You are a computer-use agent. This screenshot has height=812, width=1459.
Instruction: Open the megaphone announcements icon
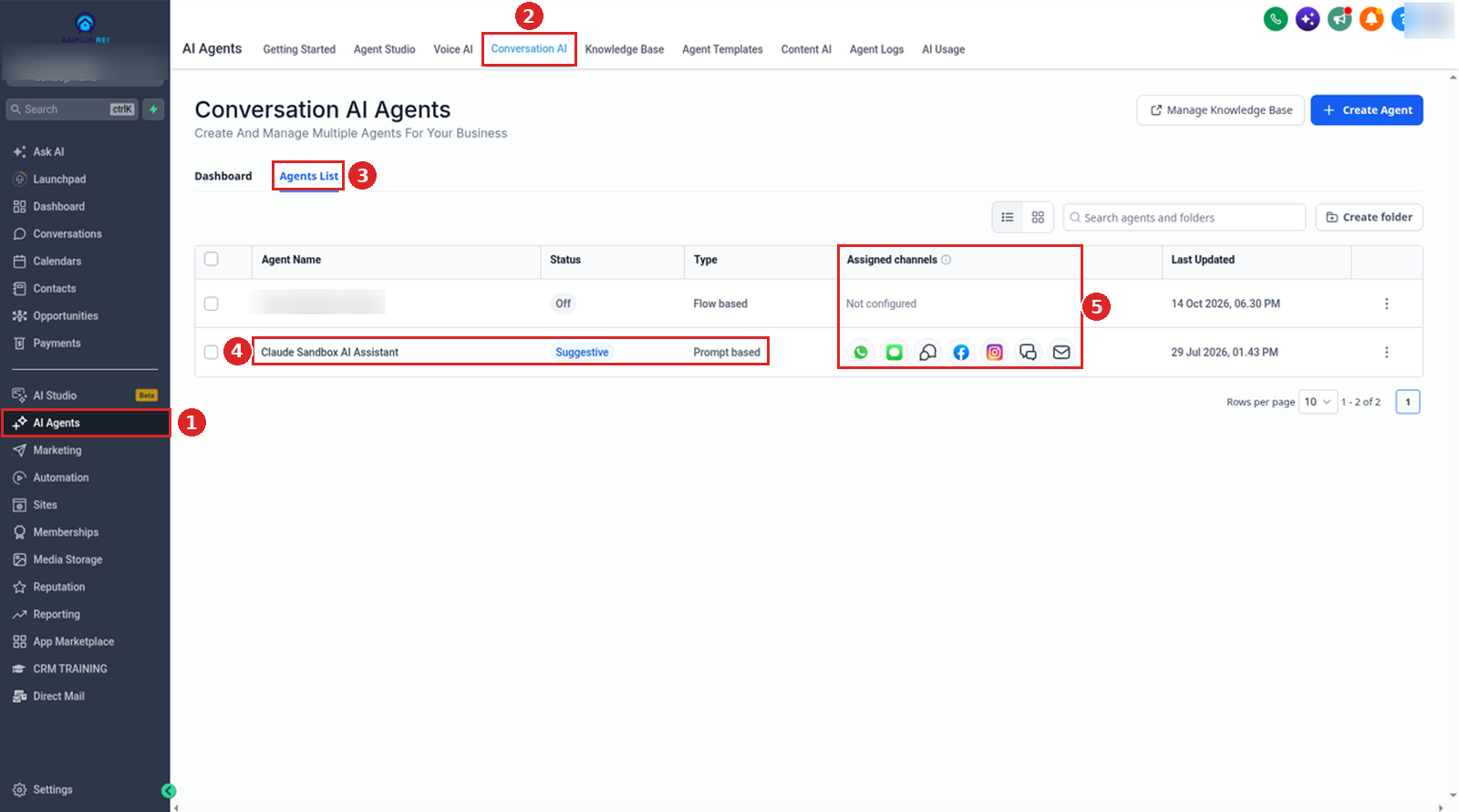point(1340,18)
